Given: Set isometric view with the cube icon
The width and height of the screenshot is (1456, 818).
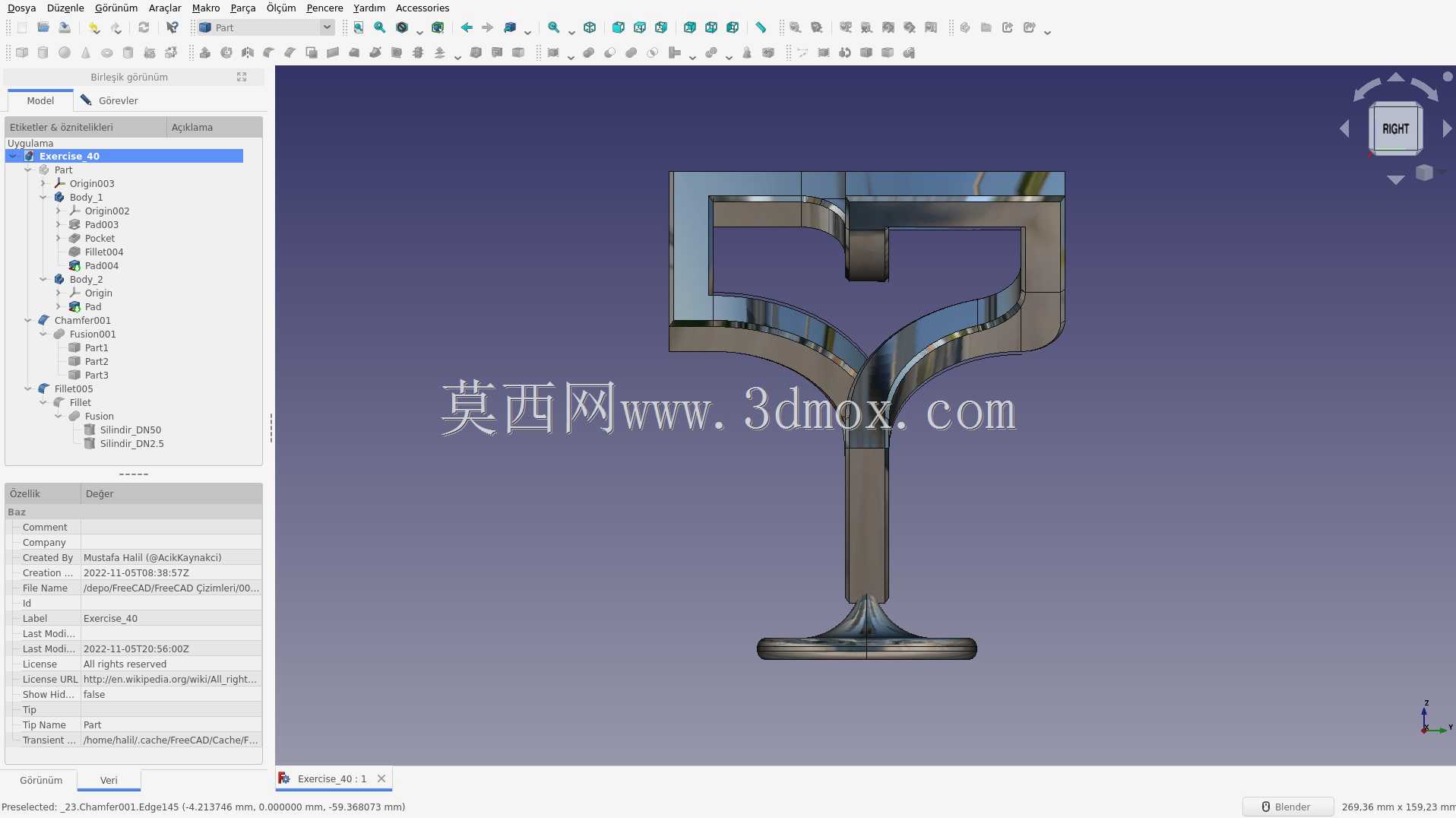Looking at the screenshot, I should point(590,27).
